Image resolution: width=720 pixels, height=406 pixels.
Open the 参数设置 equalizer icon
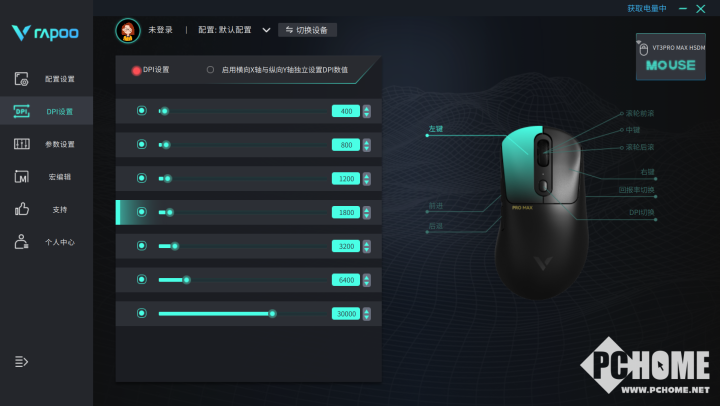[22, 144]
